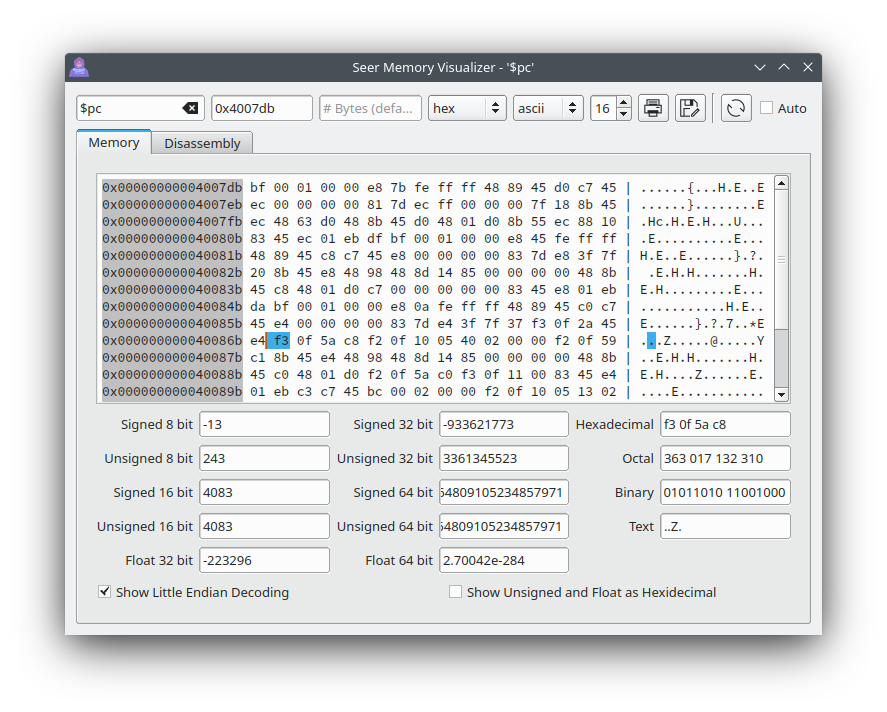Click the Seer application icon in title bar
The height and width of the screenshot is (712, 887).
click(x=79, y=67)
